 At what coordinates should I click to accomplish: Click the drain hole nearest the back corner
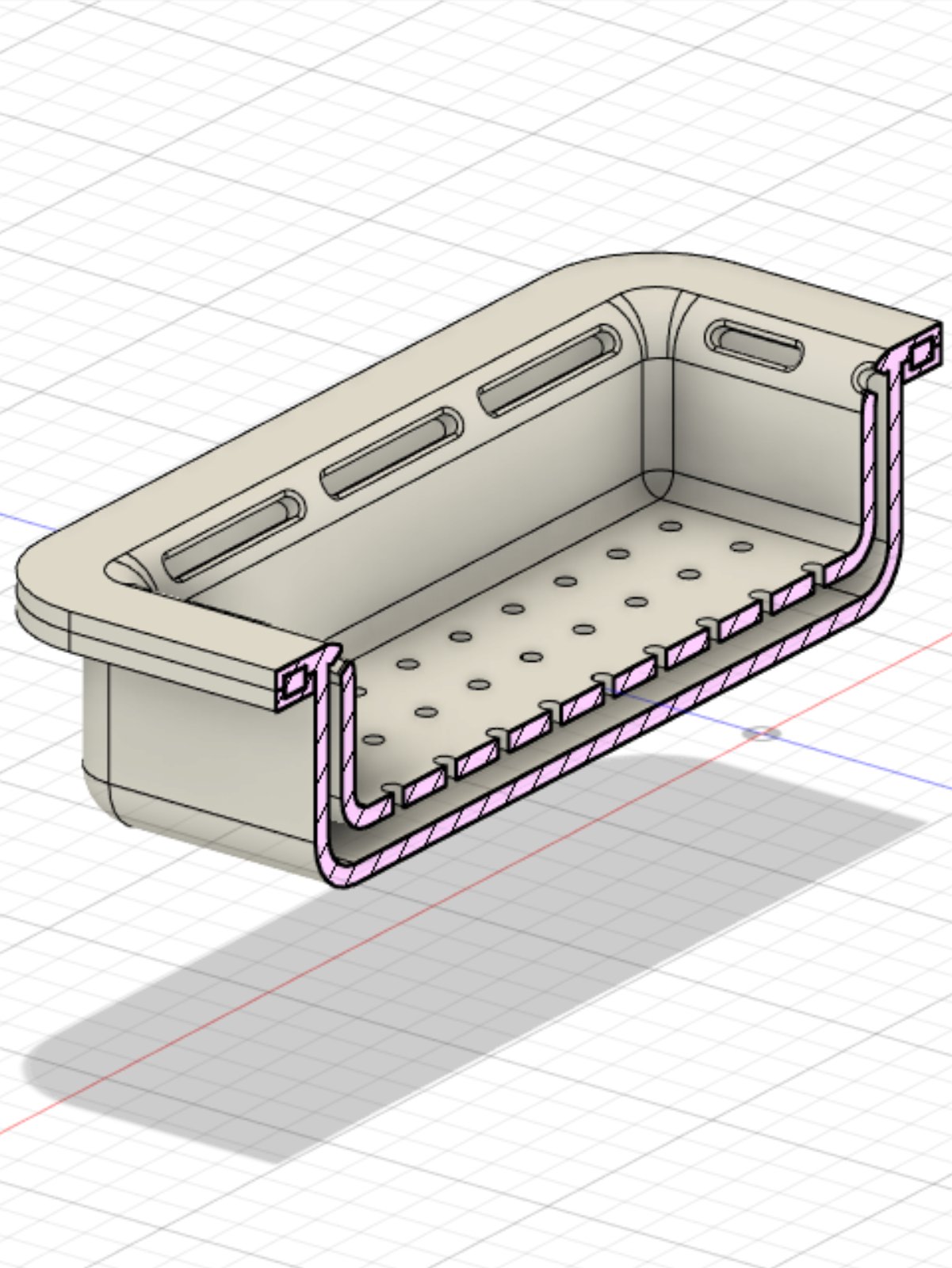tap(671, 525)
